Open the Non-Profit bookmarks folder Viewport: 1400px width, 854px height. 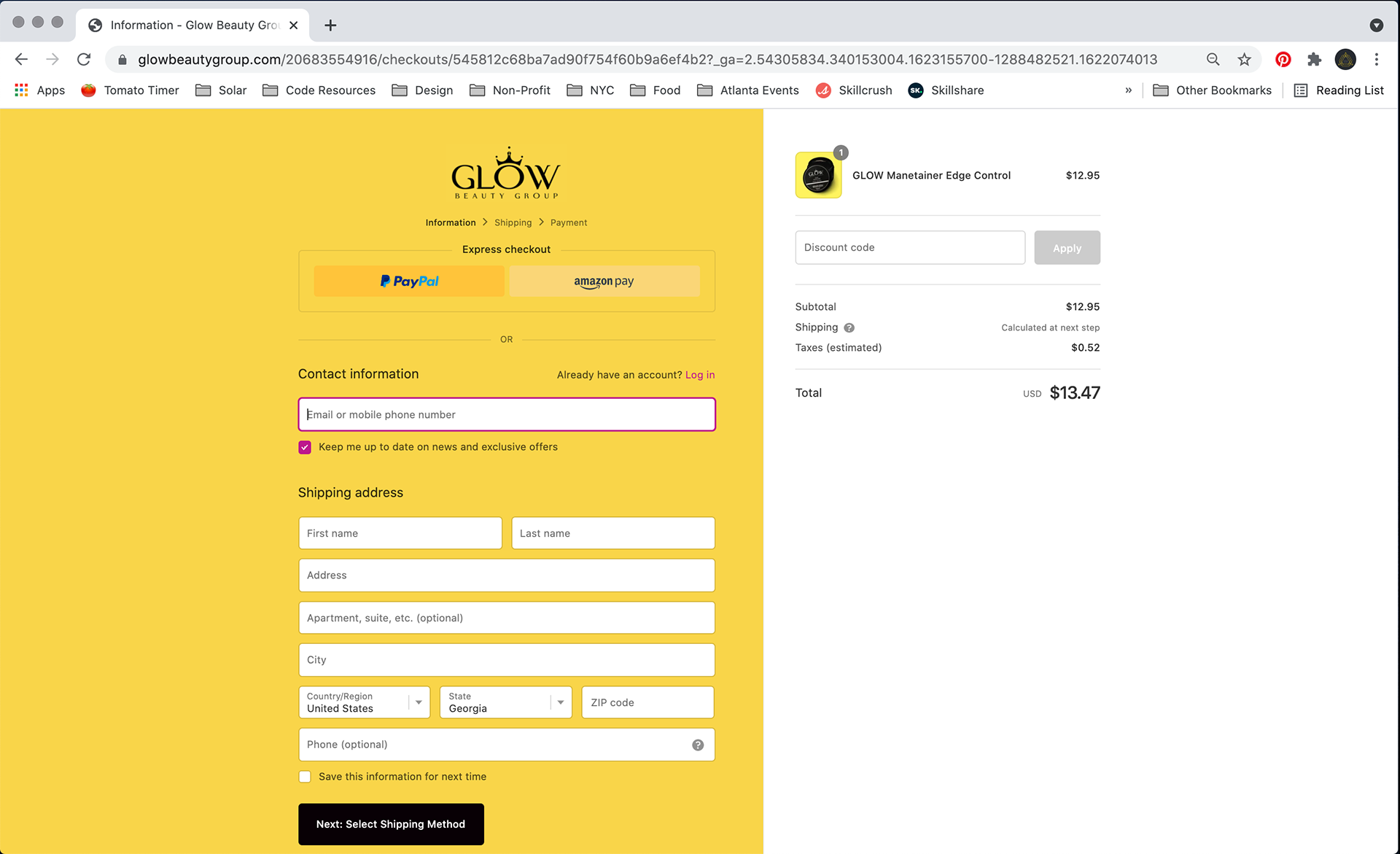pos(510,90)
